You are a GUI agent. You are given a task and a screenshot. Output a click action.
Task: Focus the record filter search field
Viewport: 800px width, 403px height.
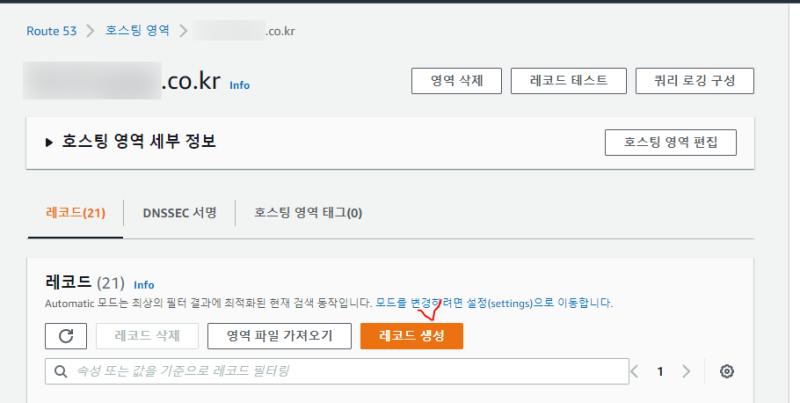[337, 371]
